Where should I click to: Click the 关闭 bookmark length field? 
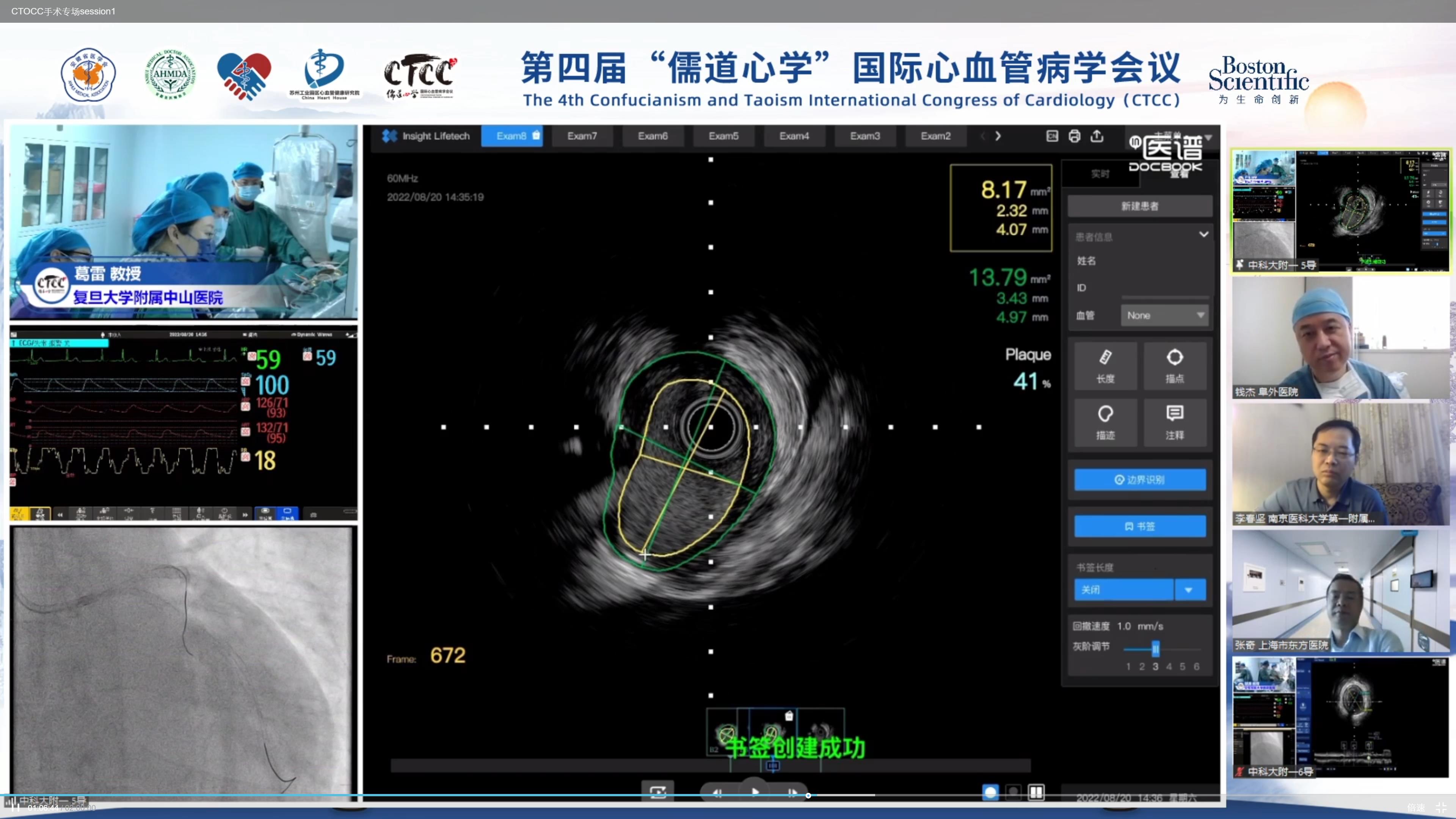pos(1123,590)
